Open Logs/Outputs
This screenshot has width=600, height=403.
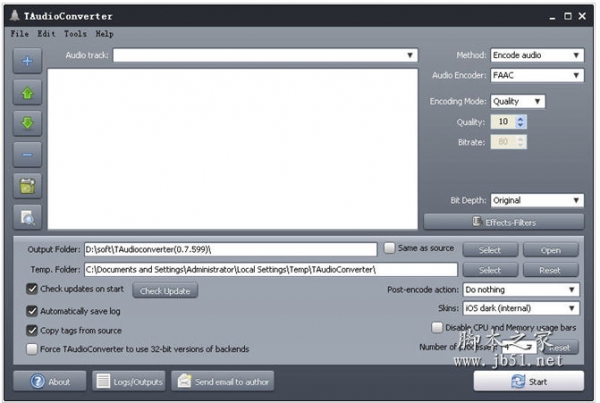pyautogui.click(x=129, y=382)
